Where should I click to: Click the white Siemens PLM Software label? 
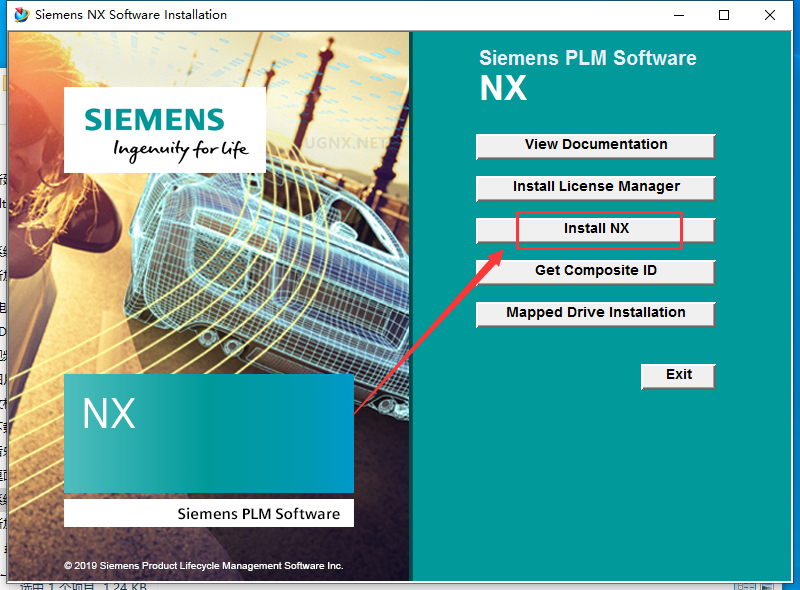208,514
